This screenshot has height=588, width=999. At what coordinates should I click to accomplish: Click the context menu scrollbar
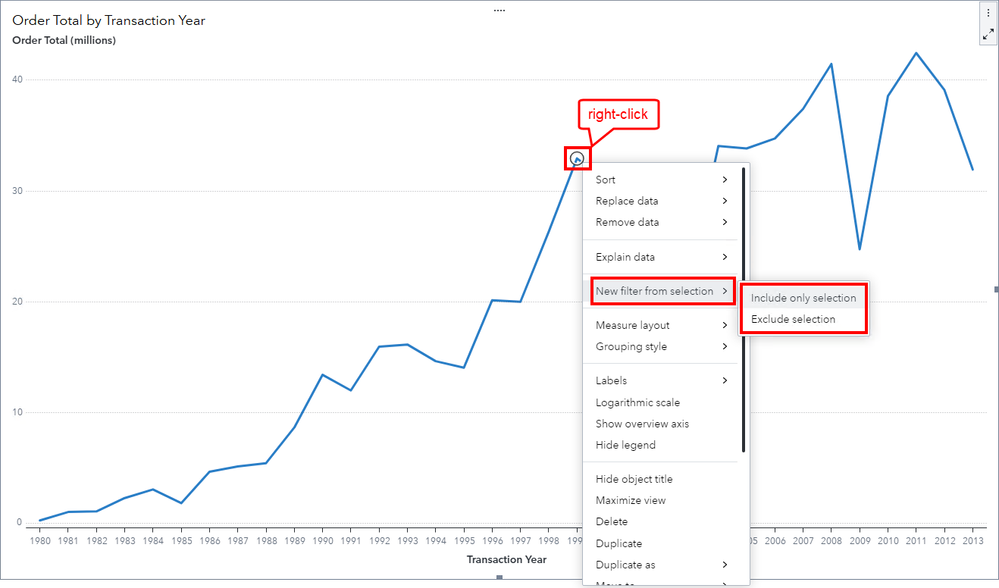click(743, 310)
